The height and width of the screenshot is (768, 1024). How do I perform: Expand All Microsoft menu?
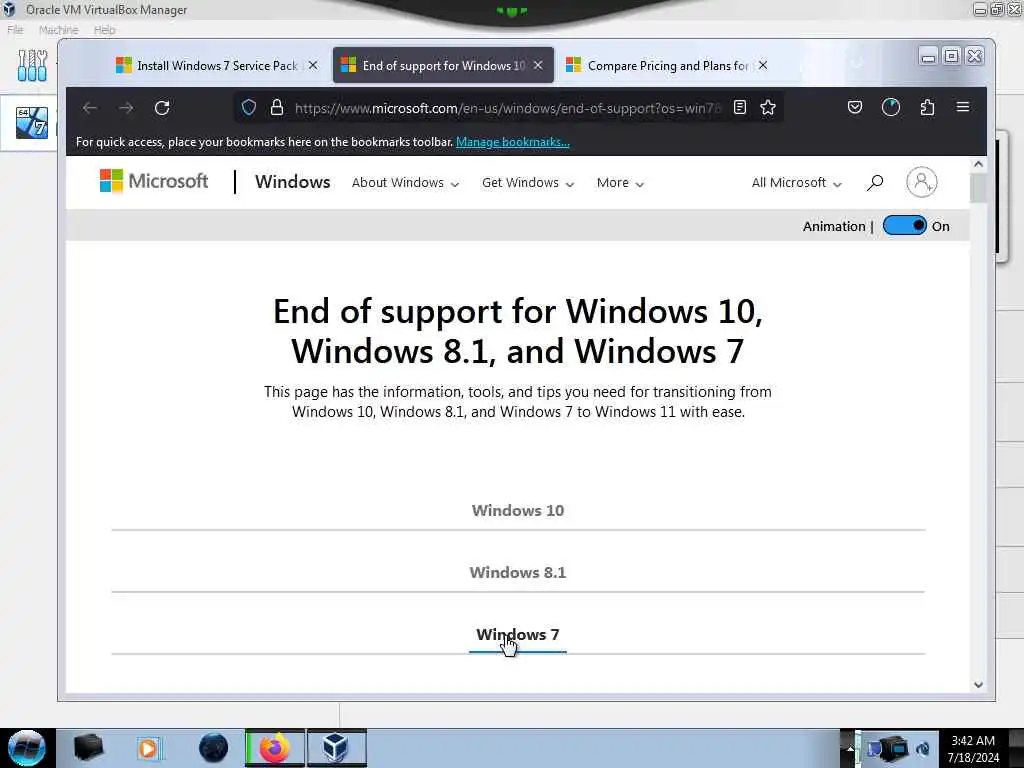tap(797, 183)
